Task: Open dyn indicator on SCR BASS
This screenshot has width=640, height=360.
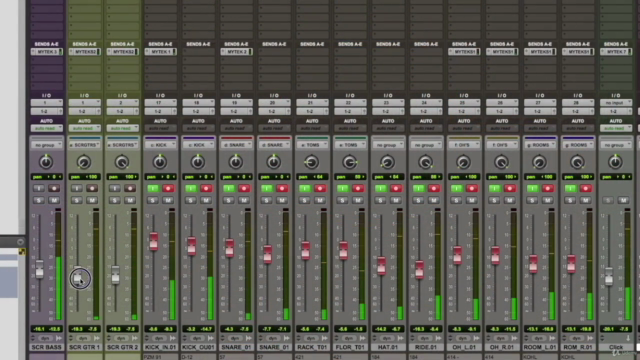Action: 45,338
